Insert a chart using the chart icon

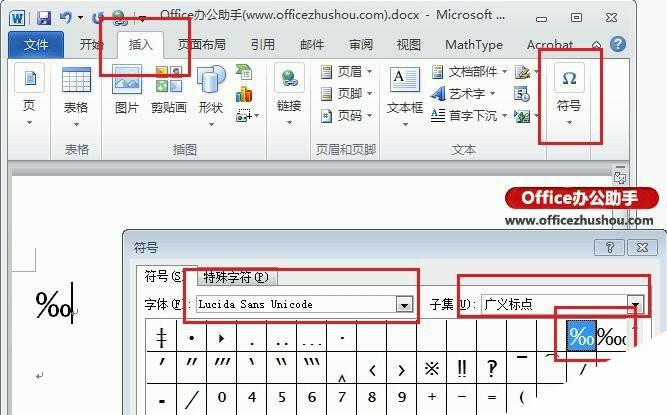[x=244, y=94]
